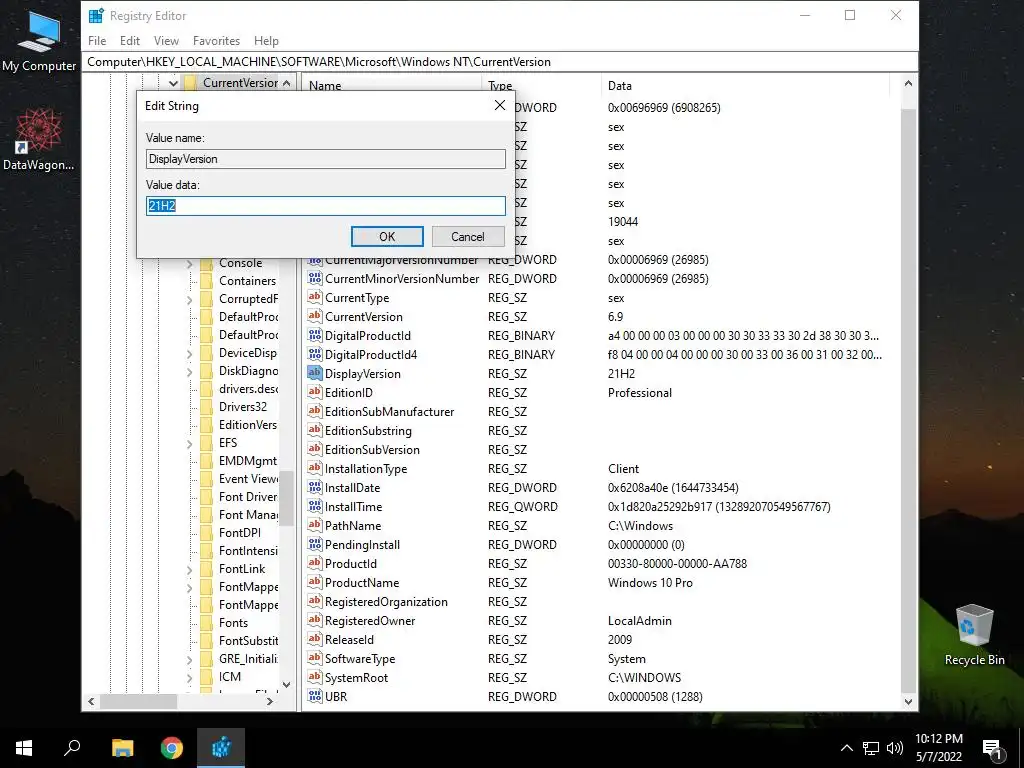Cancel the Edit String dialog
The width and height of the screenshot is (1024, 768).
(x=468, y=236)
